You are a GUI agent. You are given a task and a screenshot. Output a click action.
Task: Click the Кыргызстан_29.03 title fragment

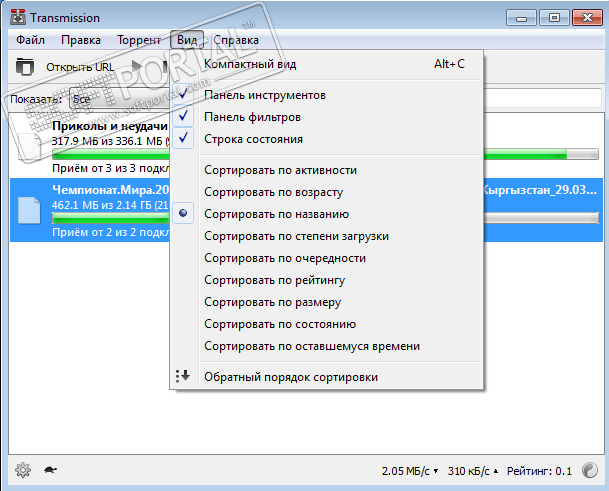540,190
